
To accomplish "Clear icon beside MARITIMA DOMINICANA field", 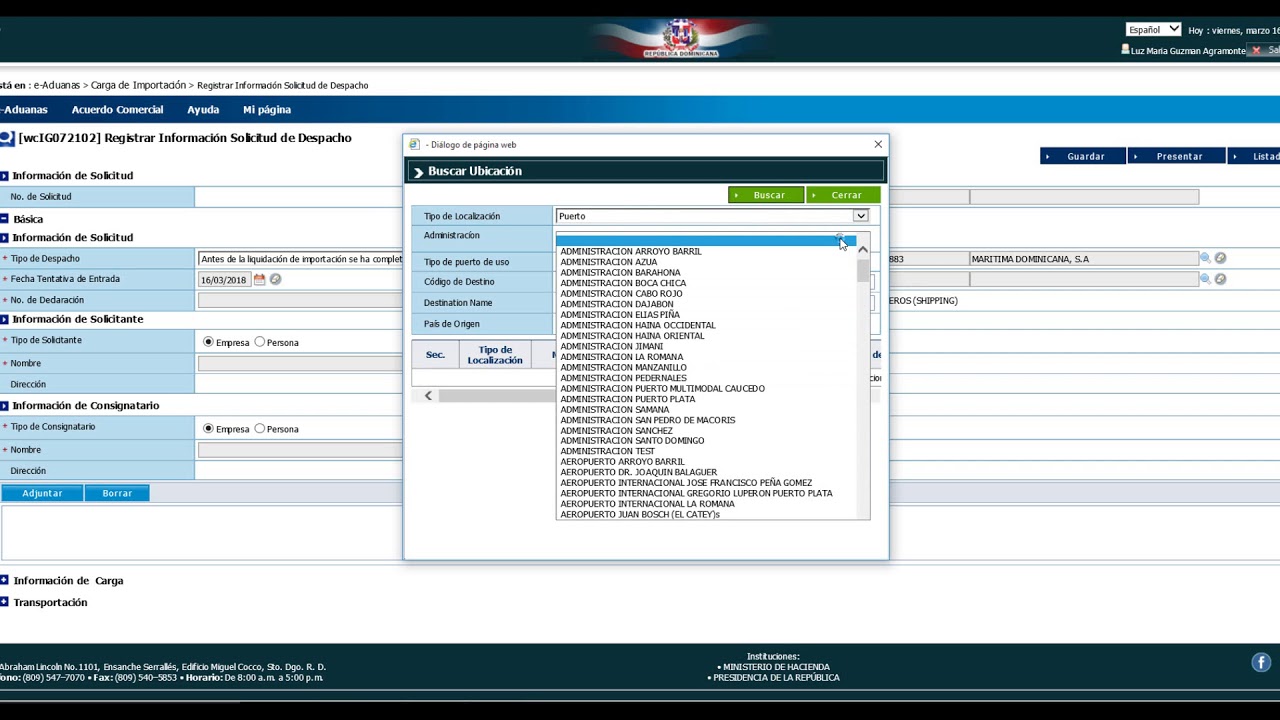I will coord(1220,258).
